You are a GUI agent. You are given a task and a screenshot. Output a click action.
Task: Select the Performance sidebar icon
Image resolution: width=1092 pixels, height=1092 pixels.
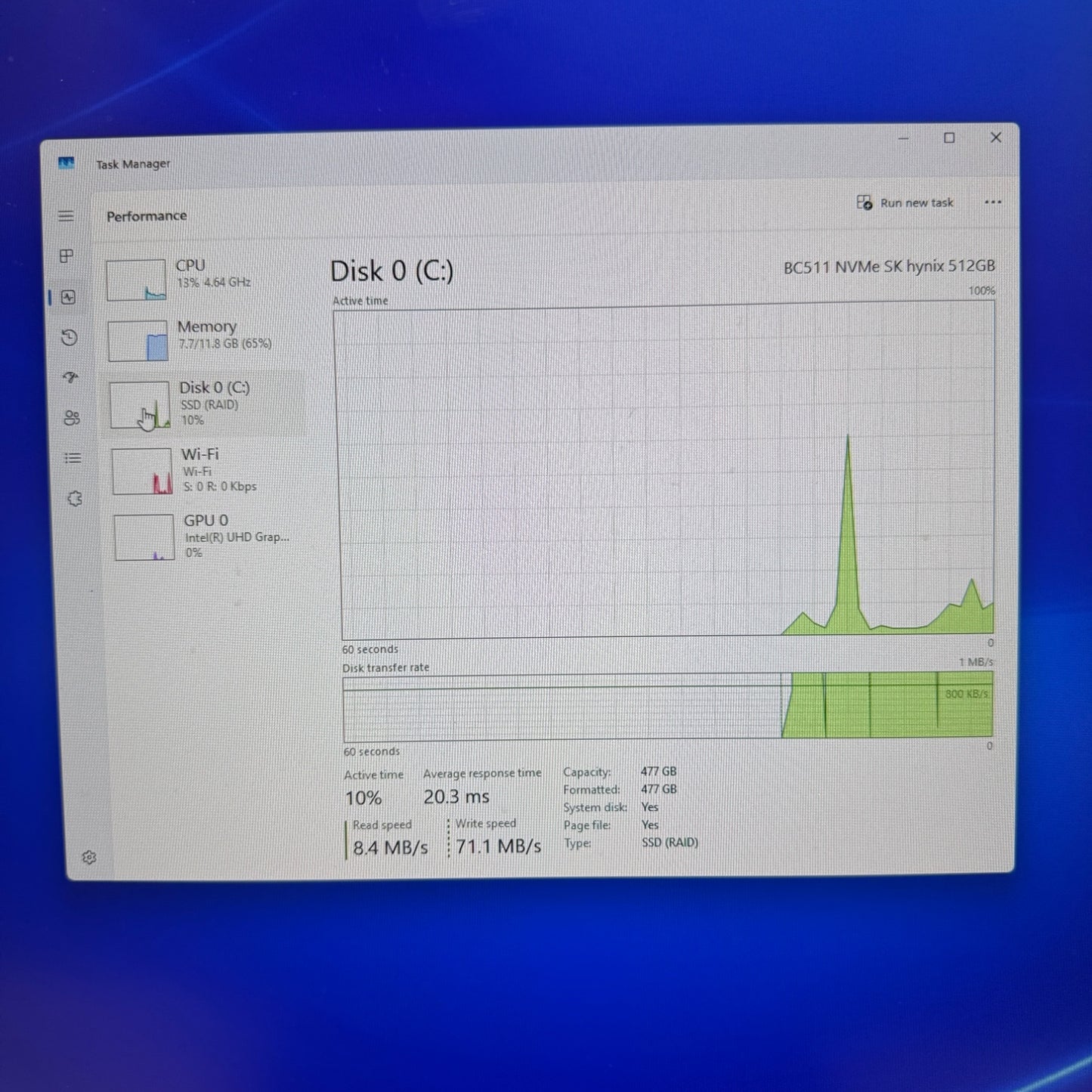(69, 297)
